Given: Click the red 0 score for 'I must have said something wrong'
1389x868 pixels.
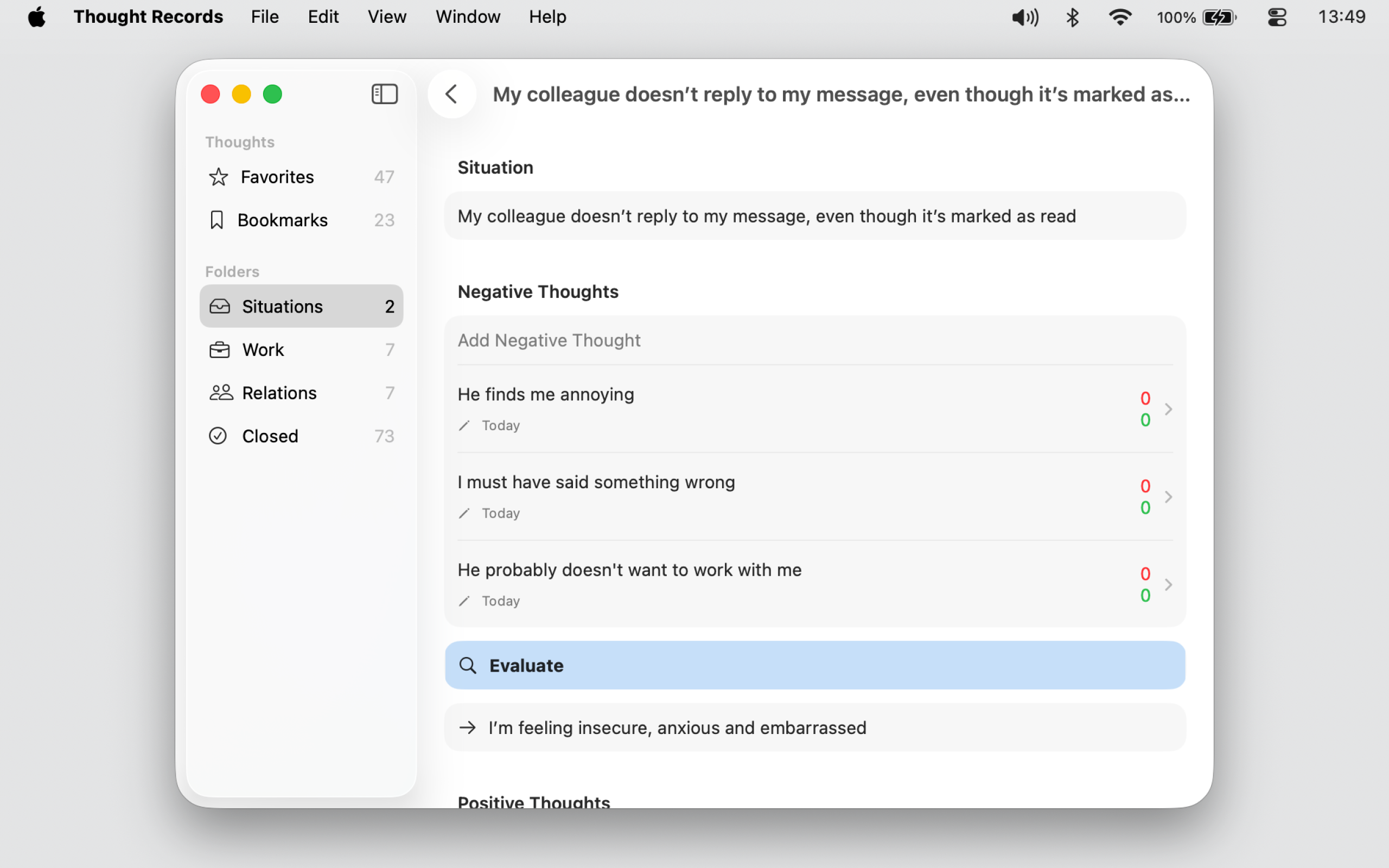Looking at the screenshot, I should point(1145,486).
